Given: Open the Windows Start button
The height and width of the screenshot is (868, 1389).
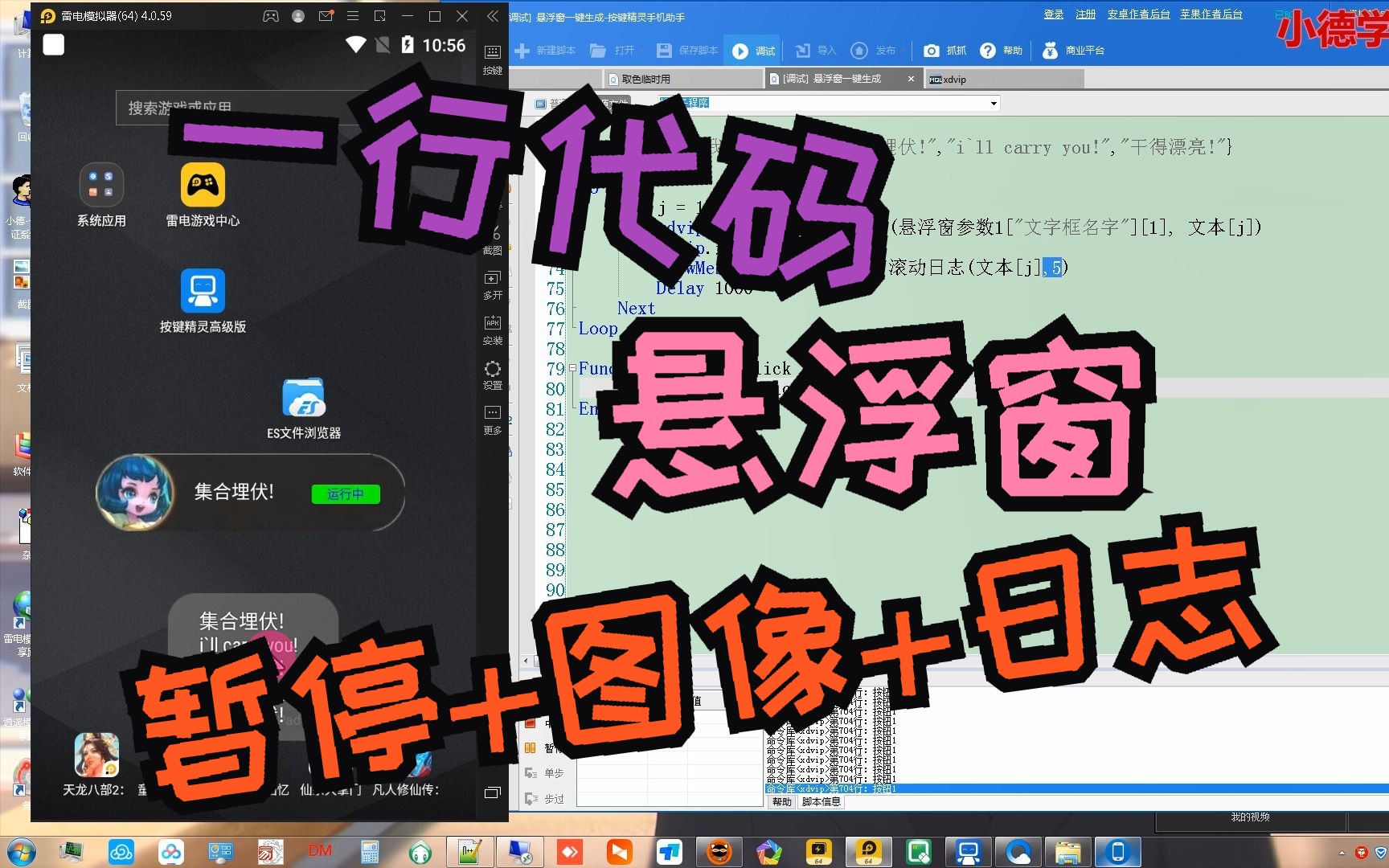Looking at the screenshot, I should (20, 851).
